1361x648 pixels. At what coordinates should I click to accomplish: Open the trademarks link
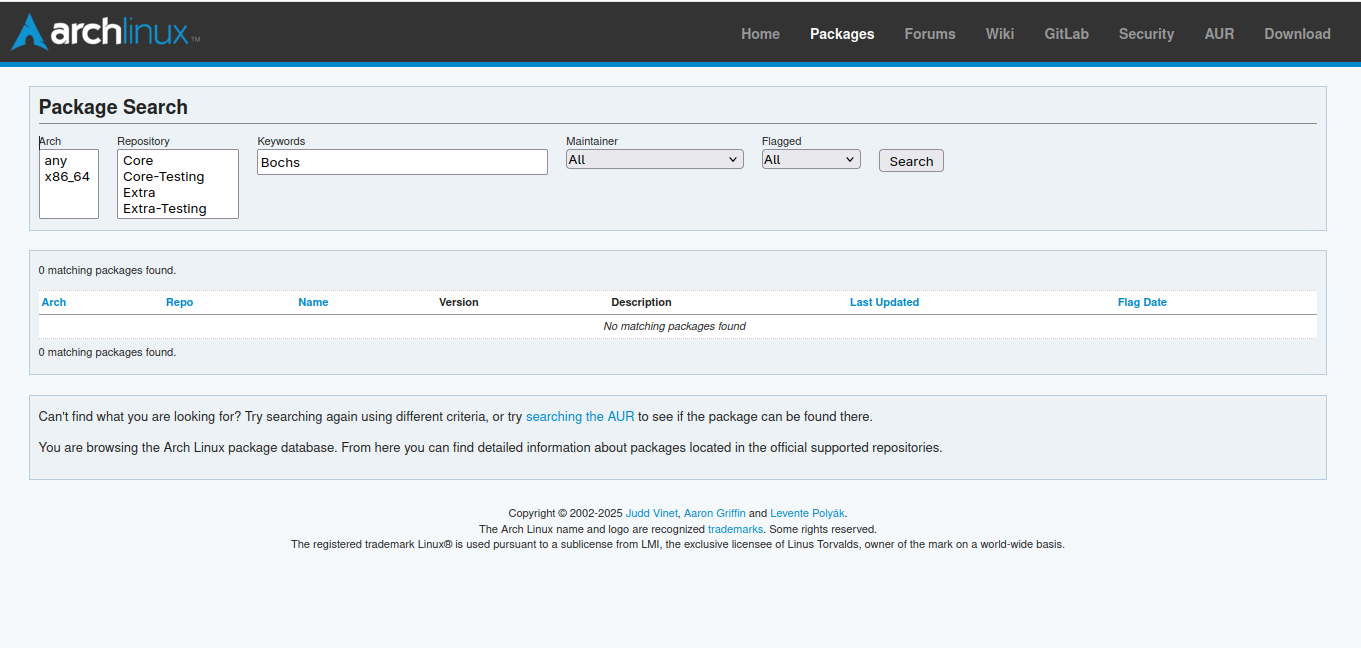[735, 529]
